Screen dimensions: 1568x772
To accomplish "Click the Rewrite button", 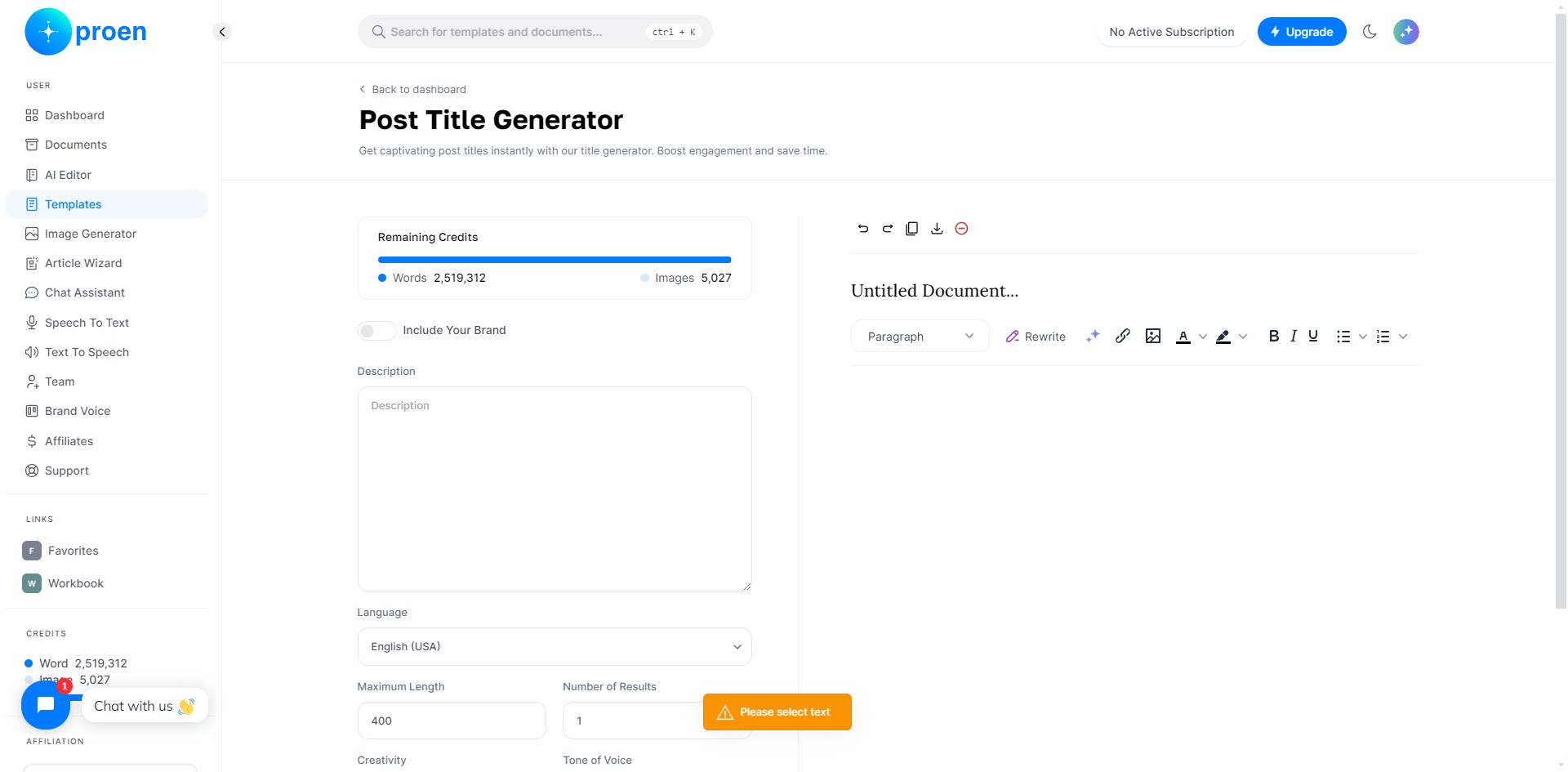I will point(1036,337).
